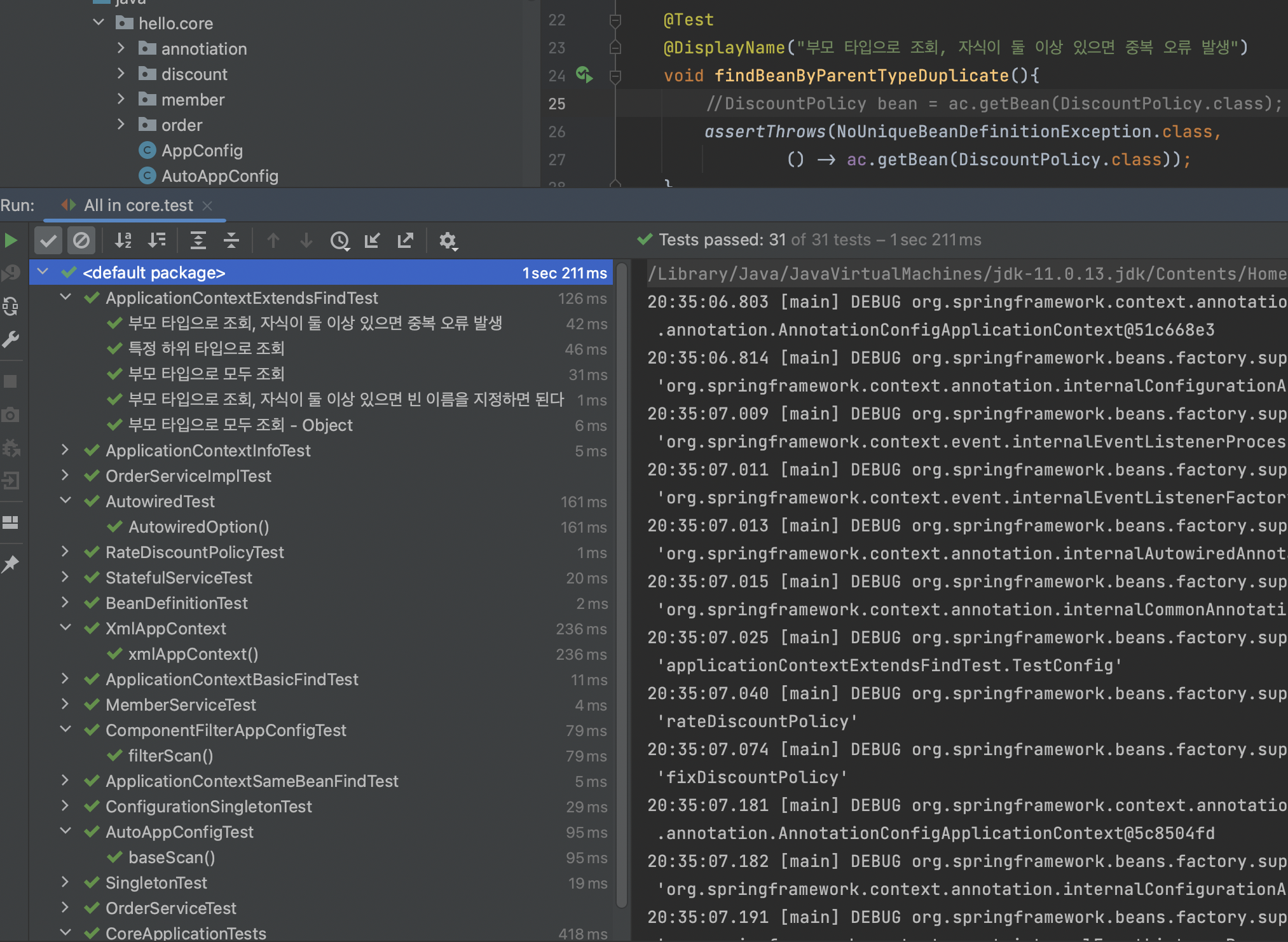Screen dimensions: 1288x942
Task: Expand the annotation package folder
Action: point(121,48)
